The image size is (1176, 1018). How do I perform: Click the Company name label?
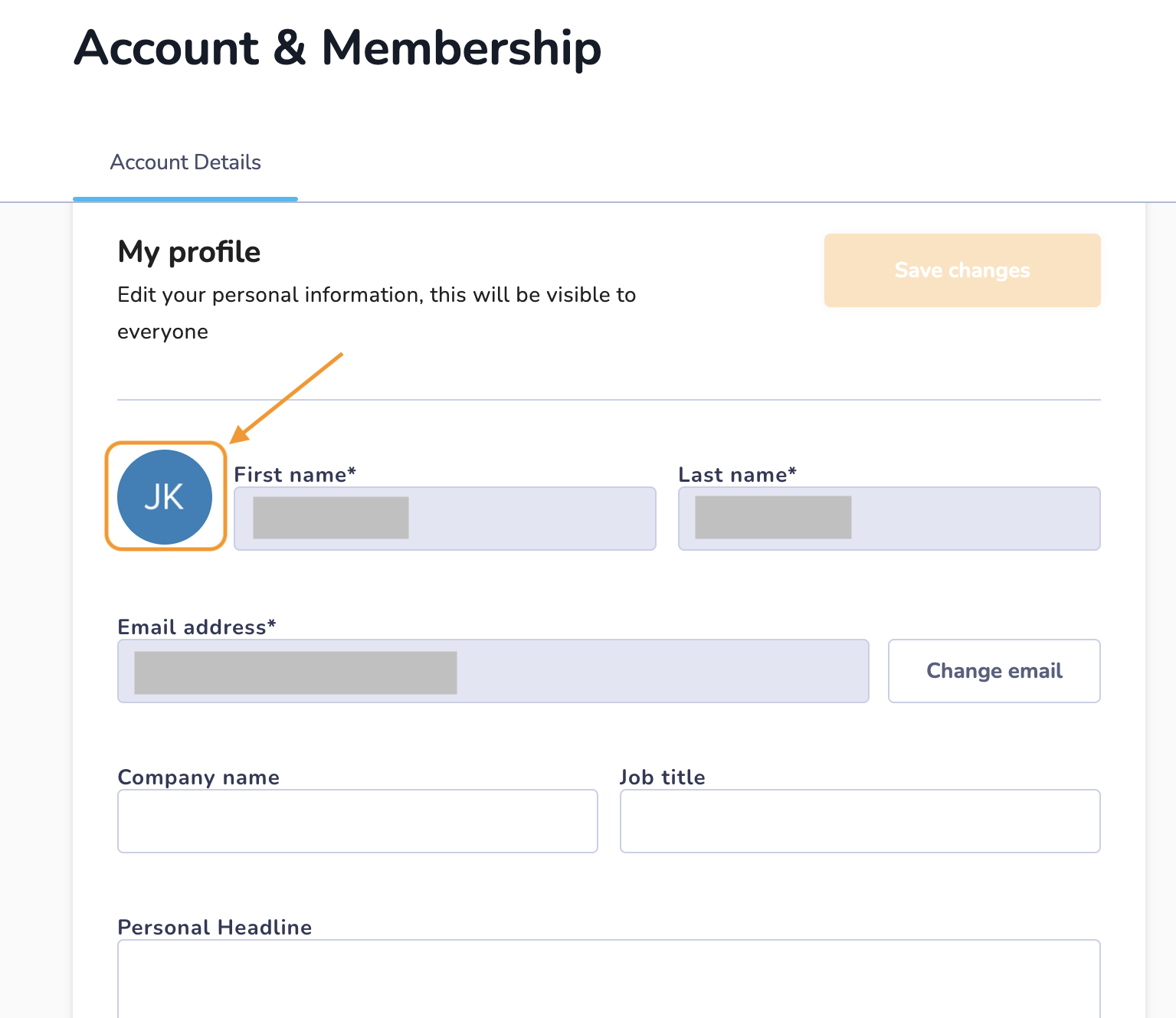pyautogui.click(x=198, y=777)
